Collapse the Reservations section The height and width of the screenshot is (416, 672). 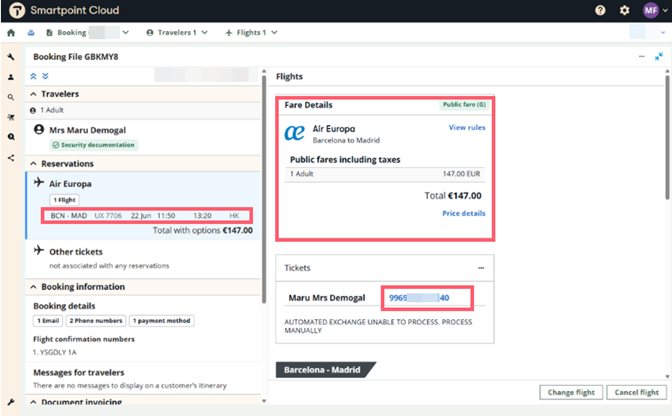[x=34, y=163]
